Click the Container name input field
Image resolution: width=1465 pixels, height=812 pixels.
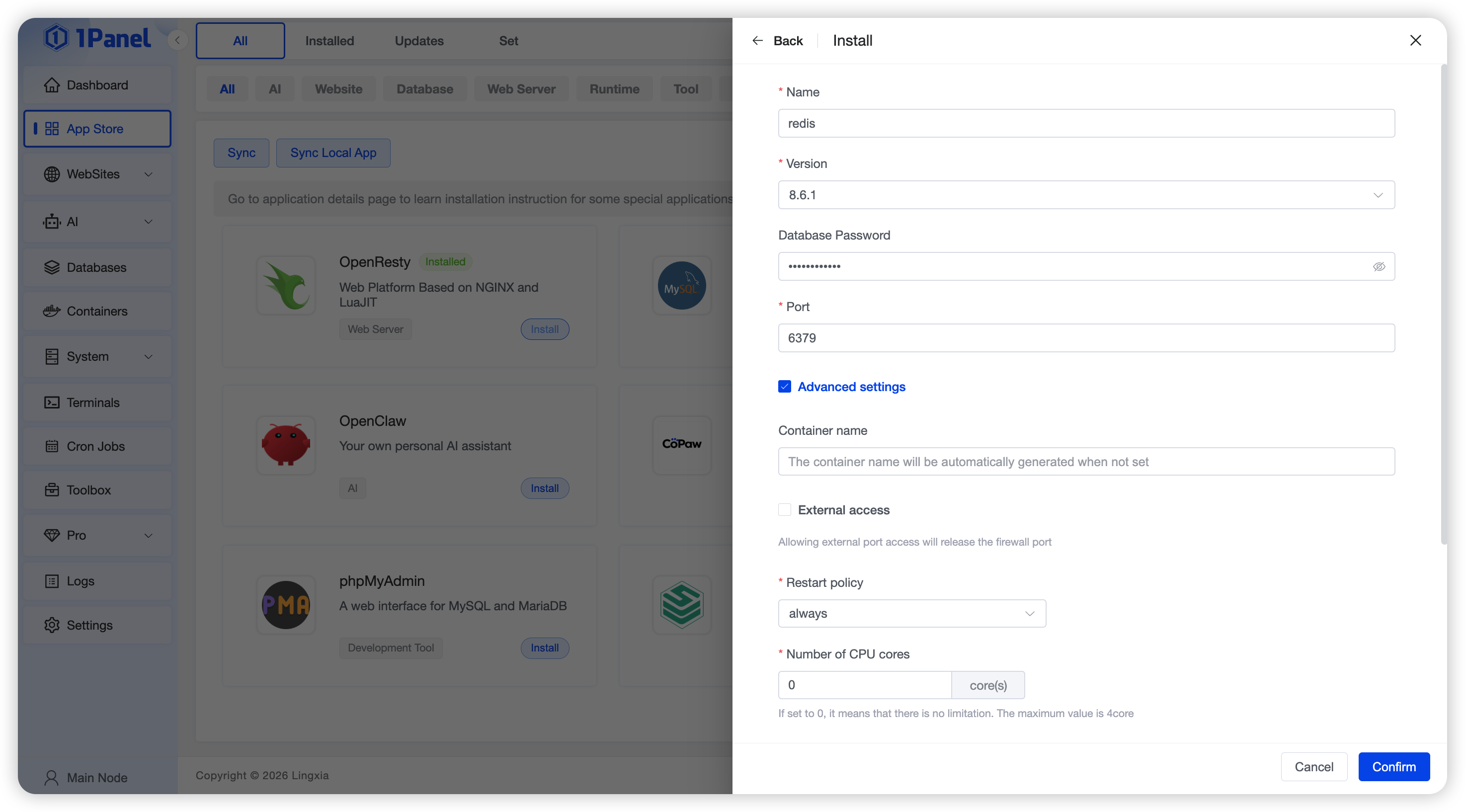(x=1086, y=462)
